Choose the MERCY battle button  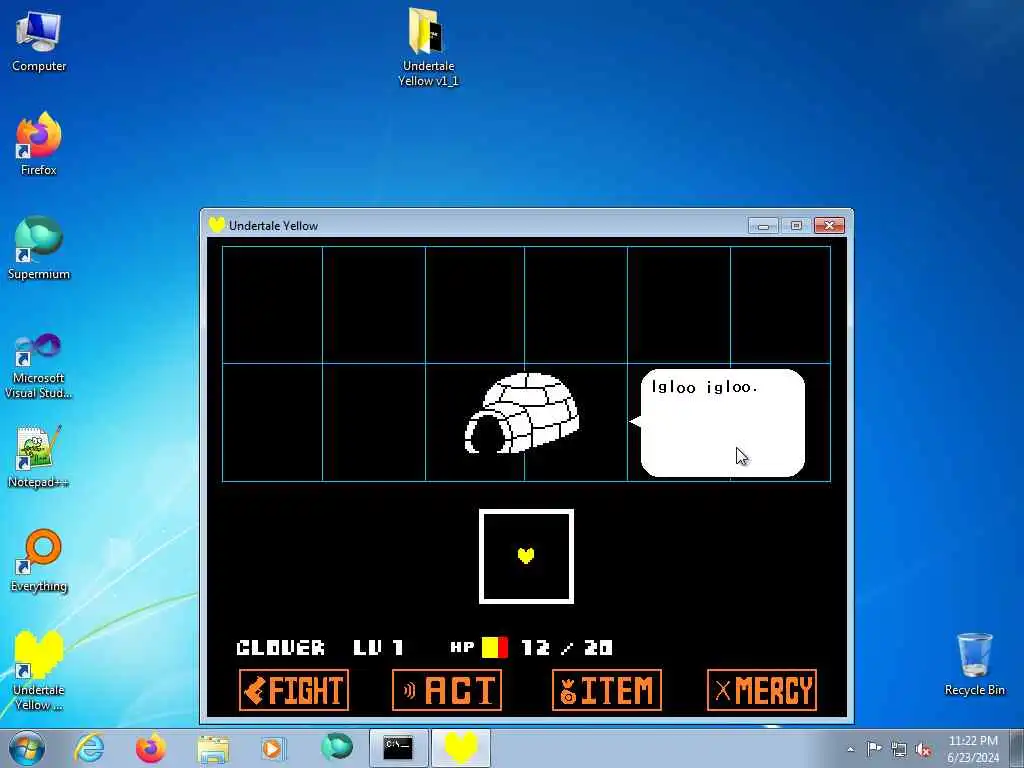[x=762, y=690]
